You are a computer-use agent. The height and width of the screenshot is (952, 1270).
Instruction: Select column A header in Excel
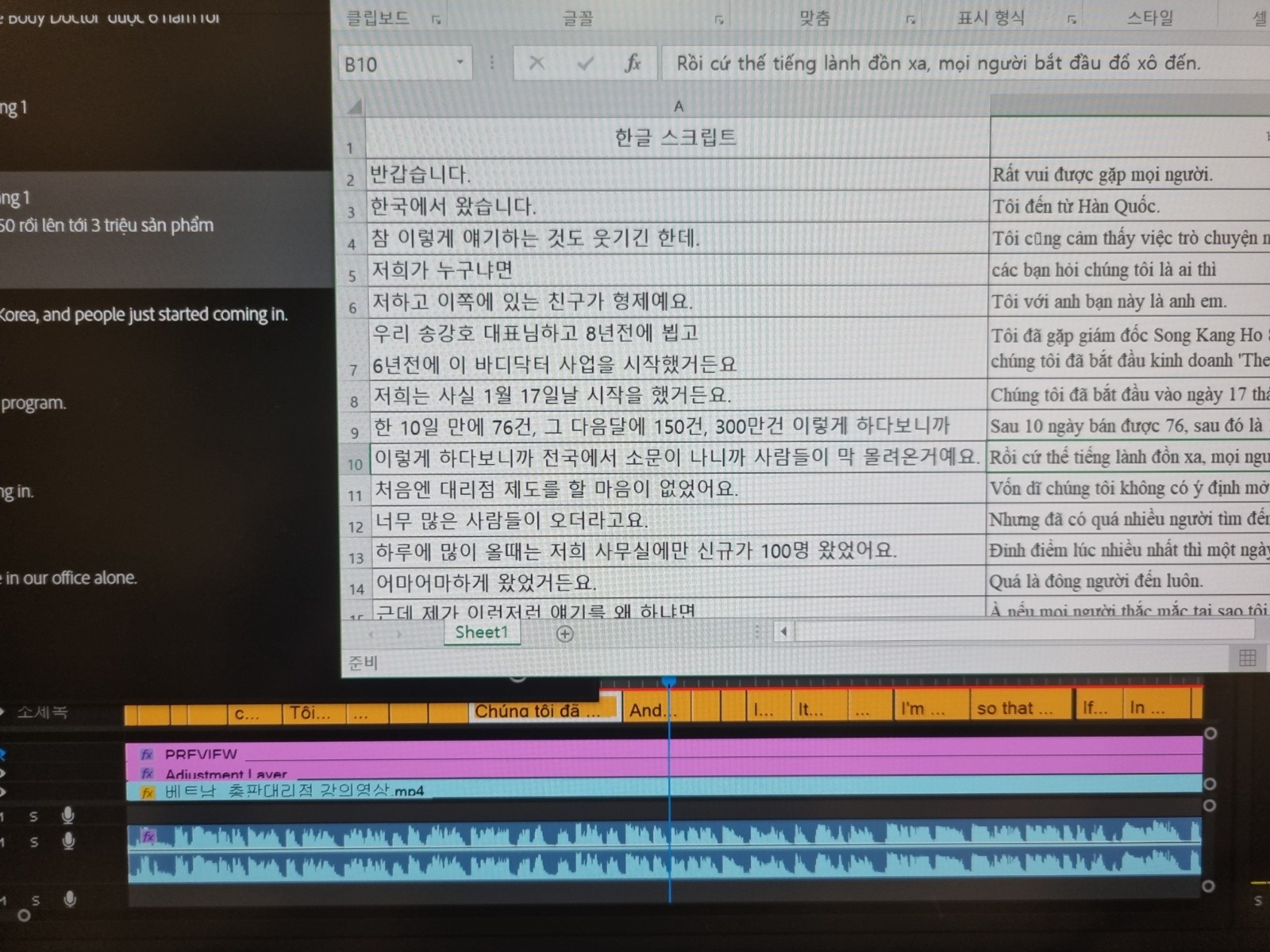(678, 106)
